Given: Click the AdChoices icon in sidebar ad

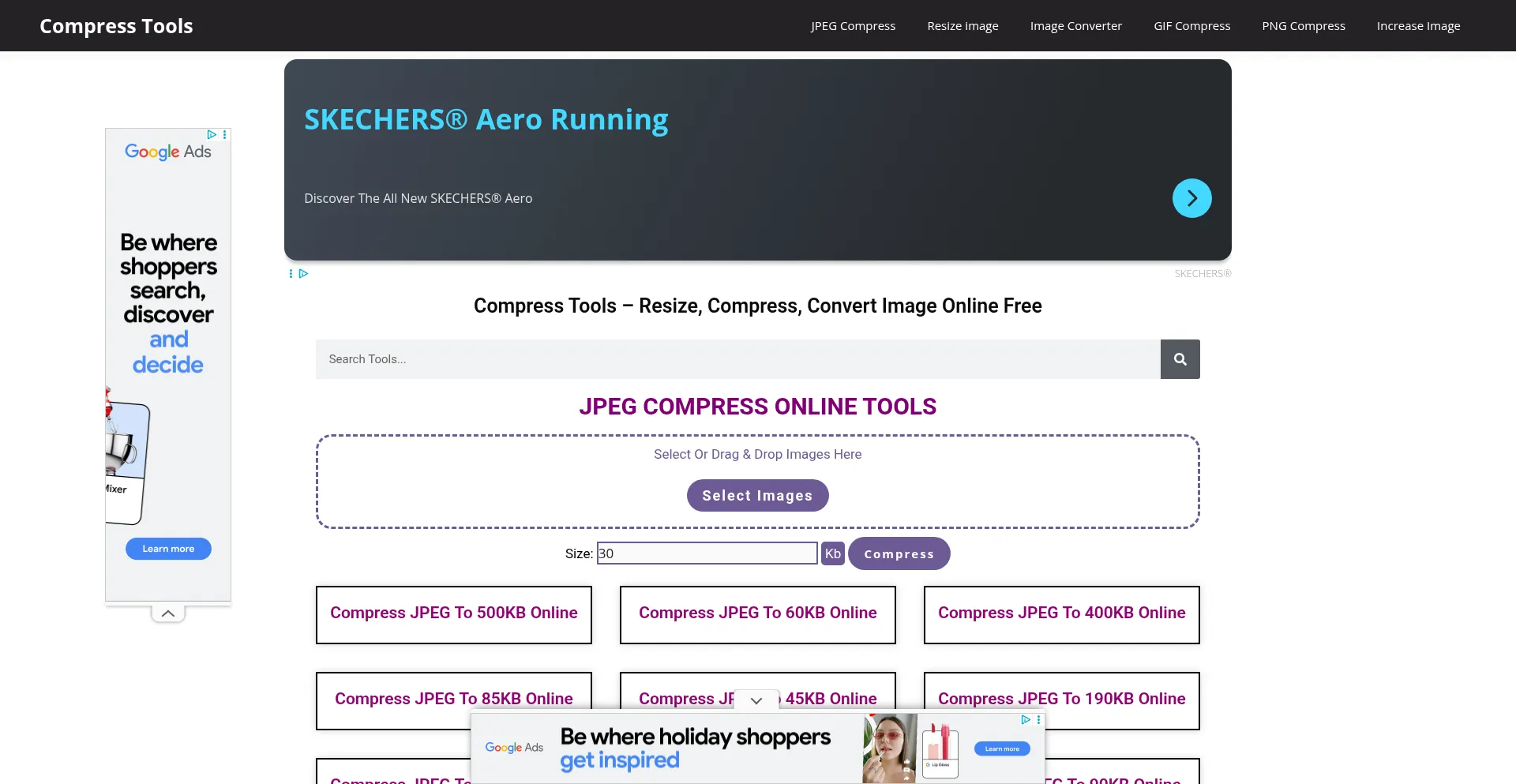Looking at the screenshot, I should pos(212,135).
